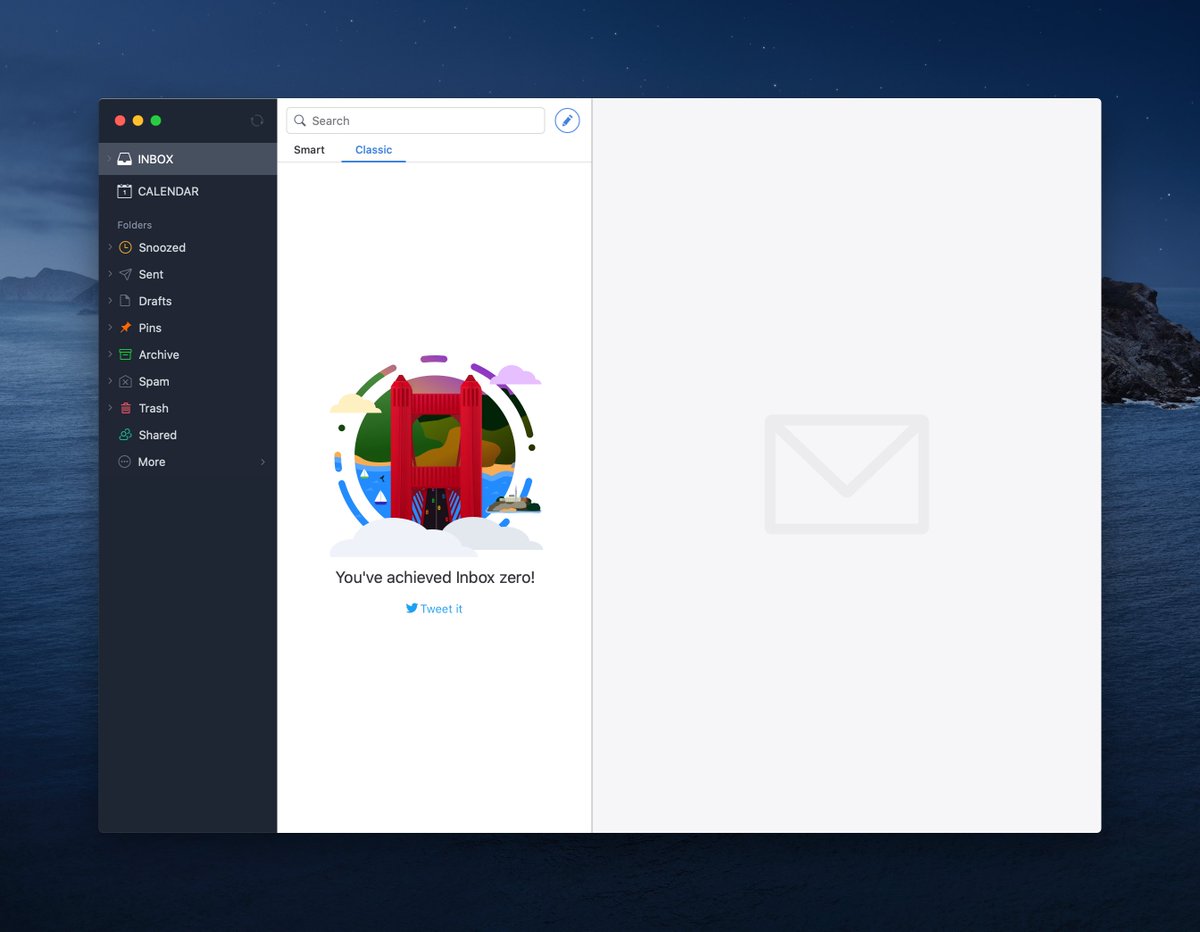Click the Golden Gate Bridge illustration
The height and width of the screenshot is (932, 1200).
tap(436, 456)
